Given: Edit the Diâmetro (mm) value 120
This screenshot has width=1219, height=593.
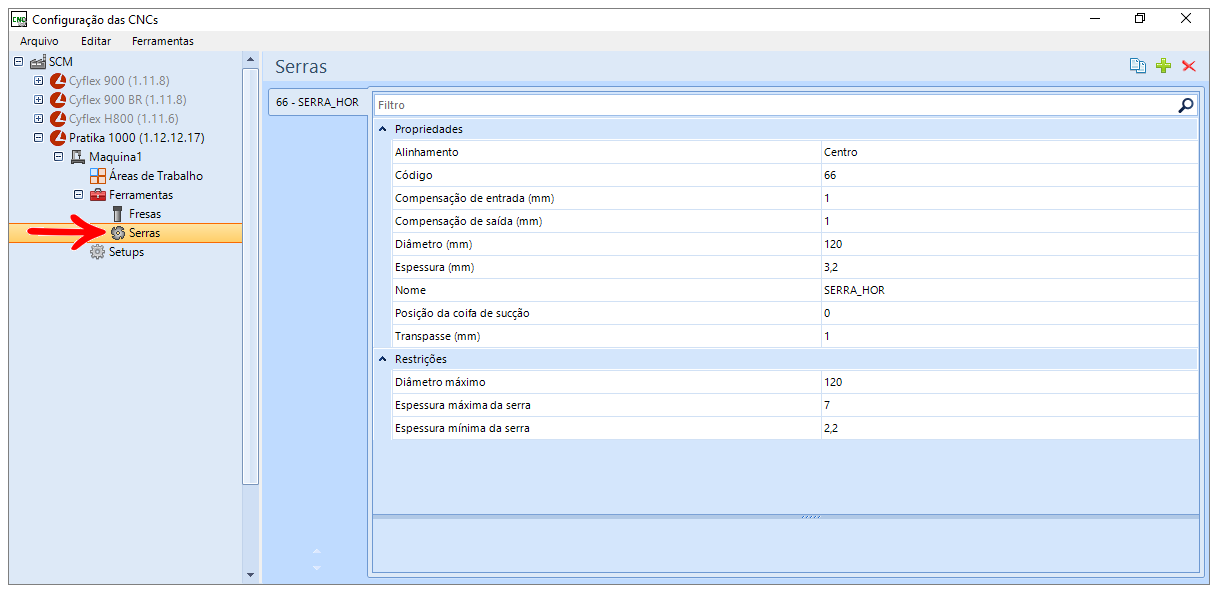Looking at the screenshot, I should tap(1009, 244).
